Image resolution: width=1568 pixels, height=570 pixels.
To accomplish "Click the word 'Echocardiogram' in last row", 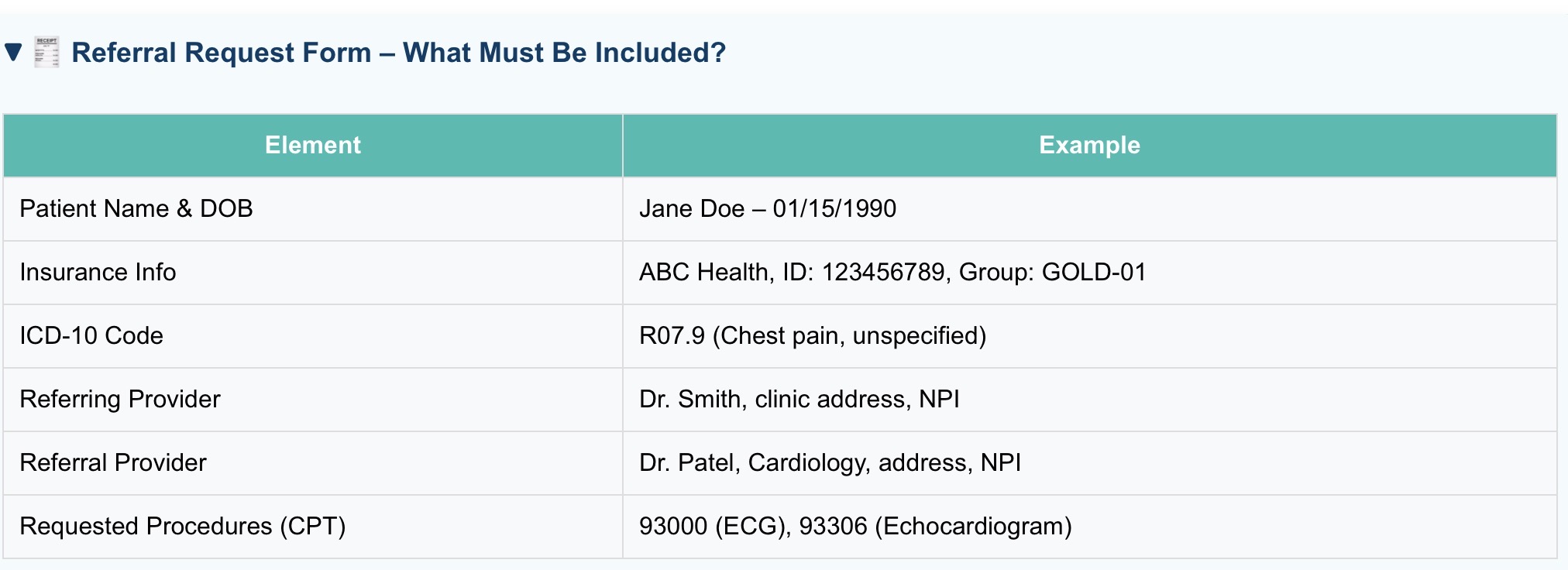I will [973, 527].
